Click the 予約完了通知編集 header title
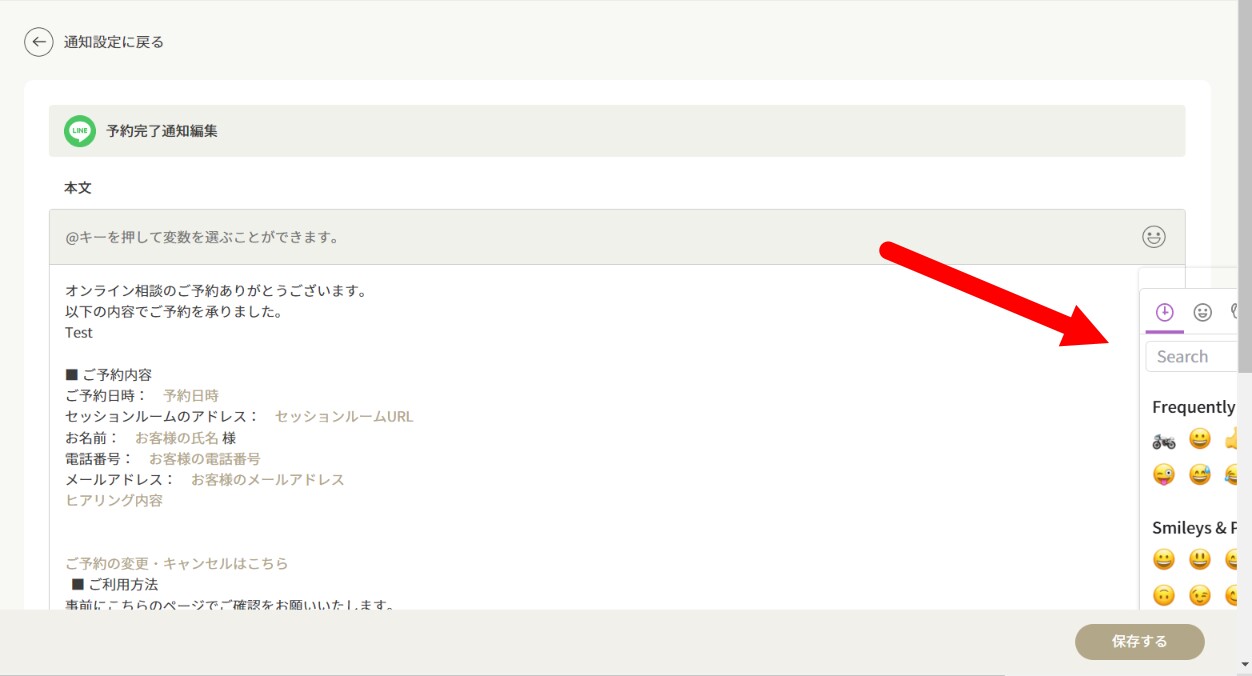 pos(162,131)
